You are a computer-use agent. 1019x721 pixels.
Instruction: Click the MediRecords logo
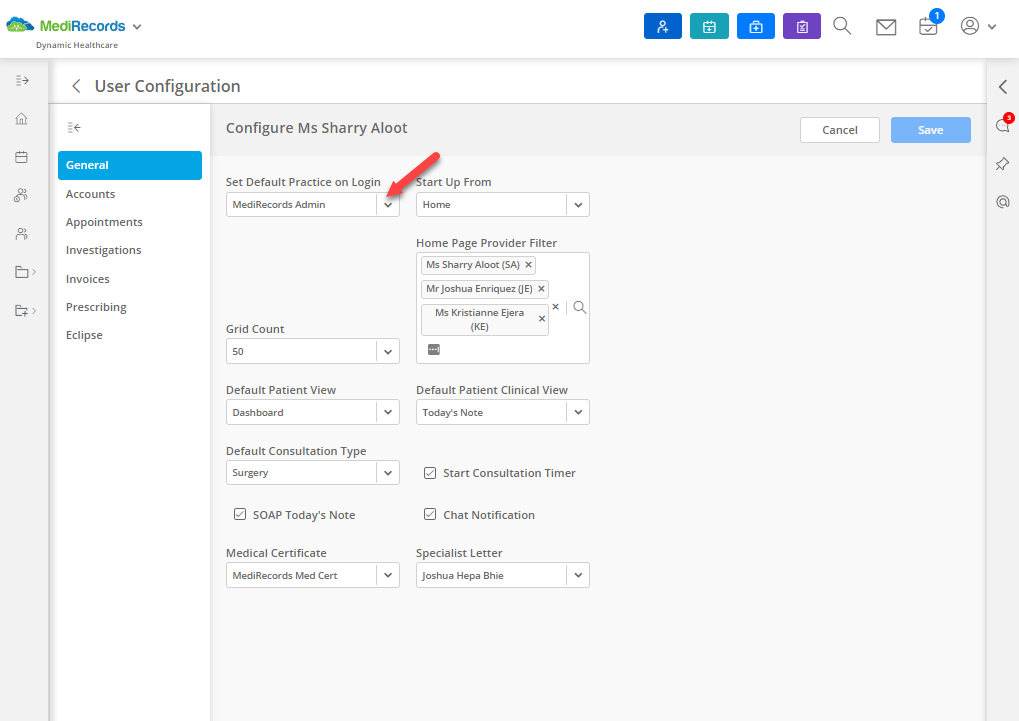click(66, 26)
